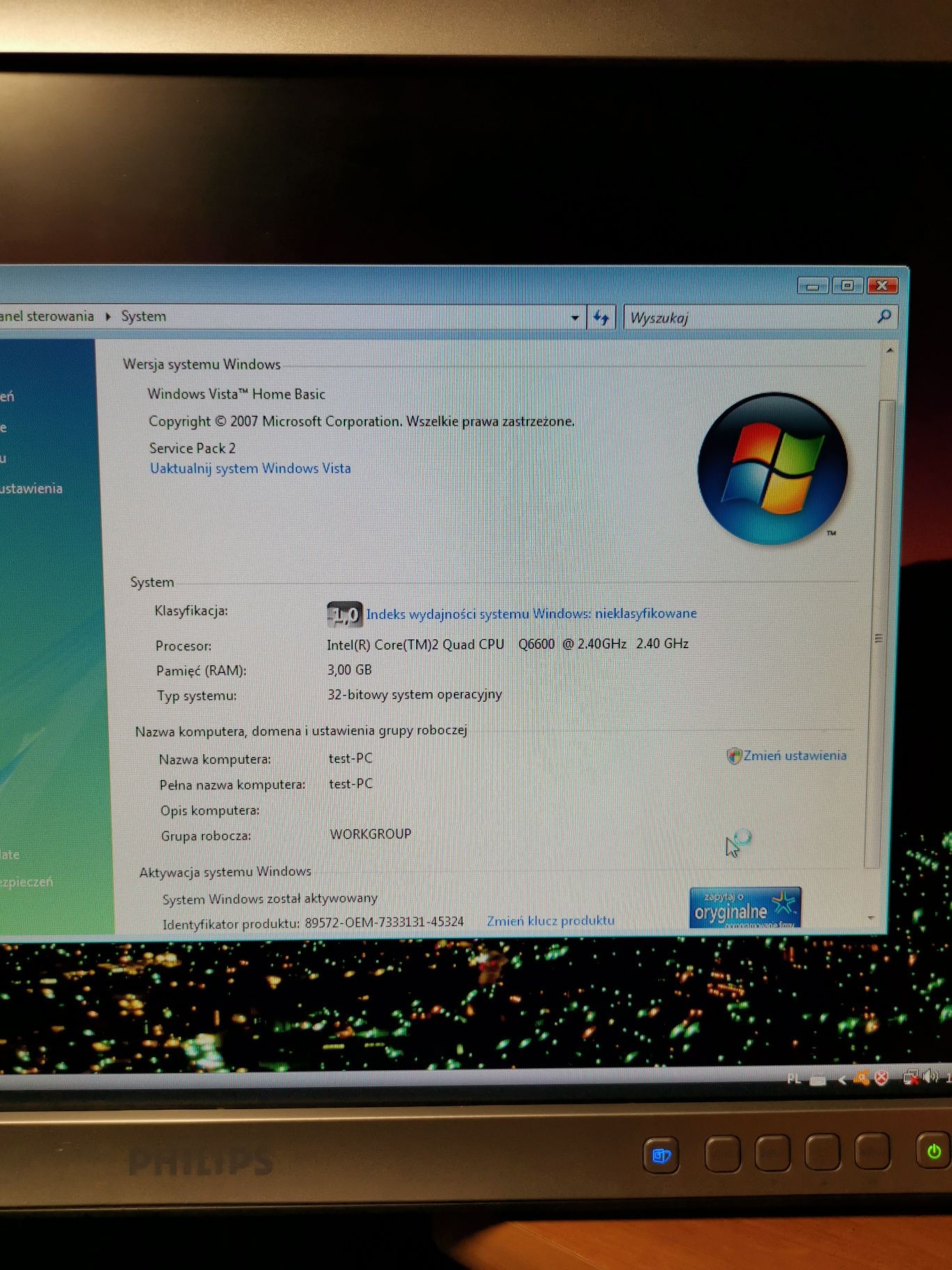Click processor text Intel(R) Core(TM)2 Quad CPU

click(415, 645)
